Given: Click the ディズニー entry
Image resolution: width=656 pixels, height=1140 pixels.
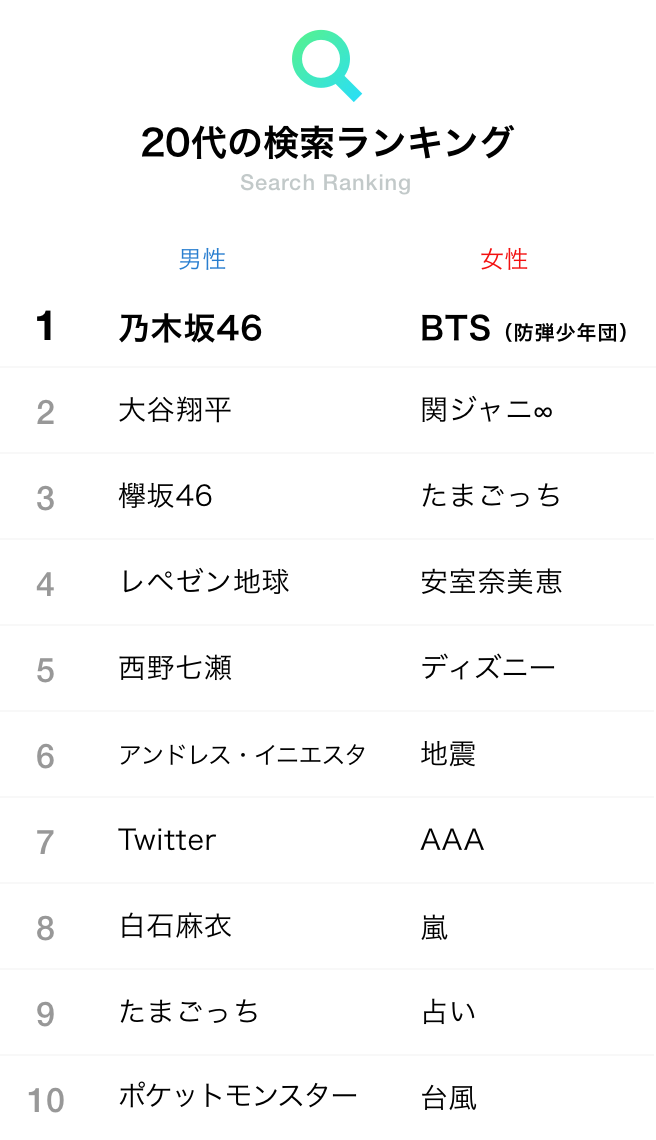Looking at the screenshot, I should [x=487, y=668].
